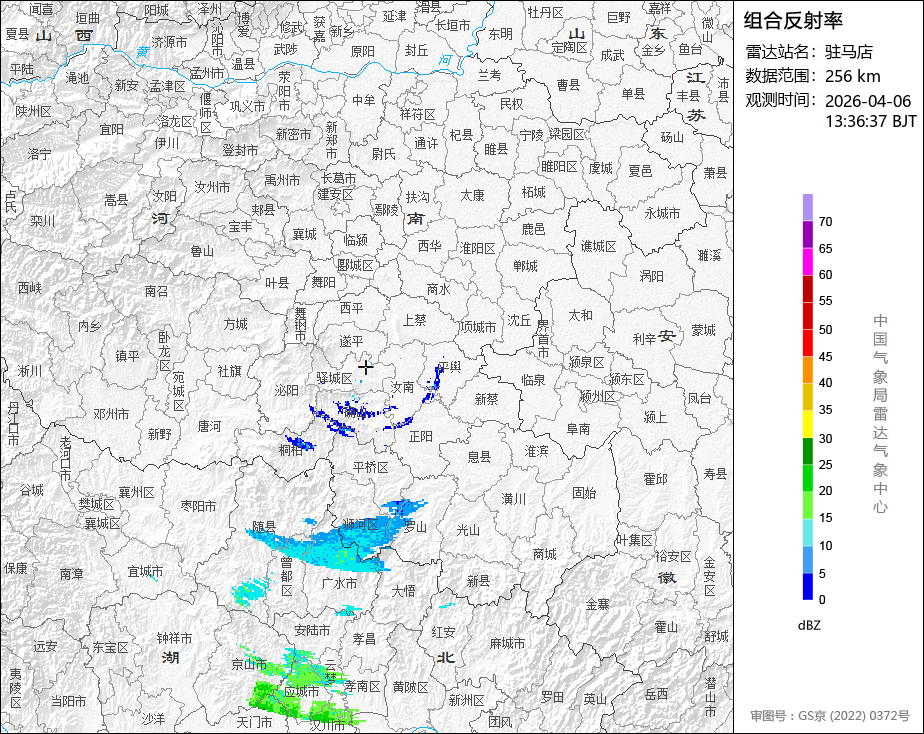Click the 京山市 map label
Image resolution: width=924 pixels, height=734 pixels.
(x=249, y=664)
